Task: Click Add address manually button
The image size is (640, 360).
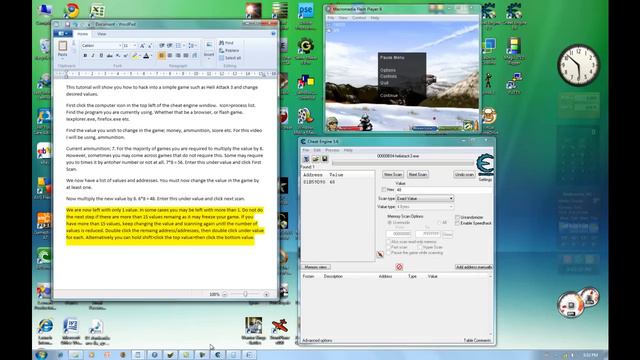Action: (x=473, y=267)
